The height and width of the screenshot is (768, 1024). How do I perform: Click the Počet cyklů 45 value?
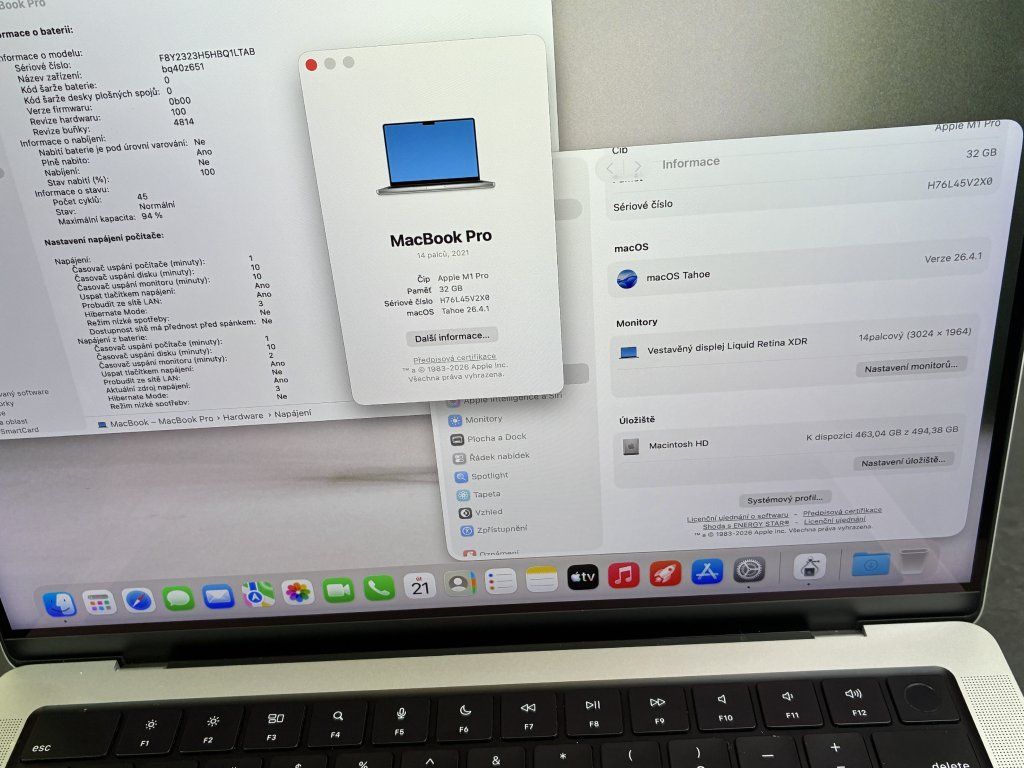click(142, 196)
